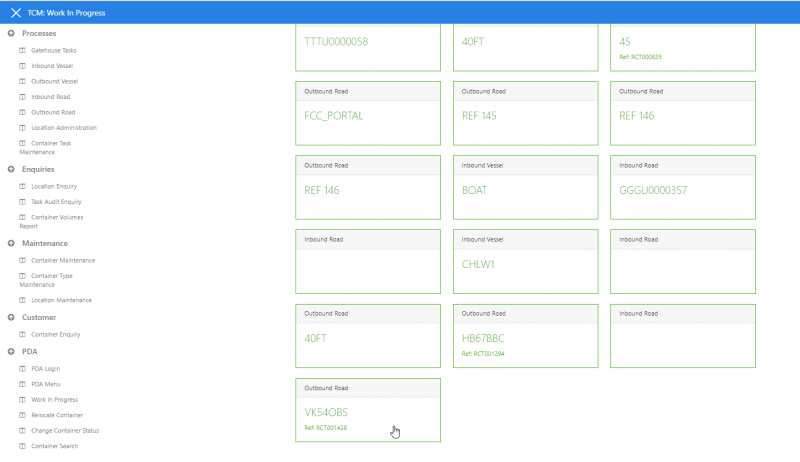Image resolution: width=800 pixels, height=462 pixels.
Task: Collapse the Processes section
Action: (x=10, y=33)
